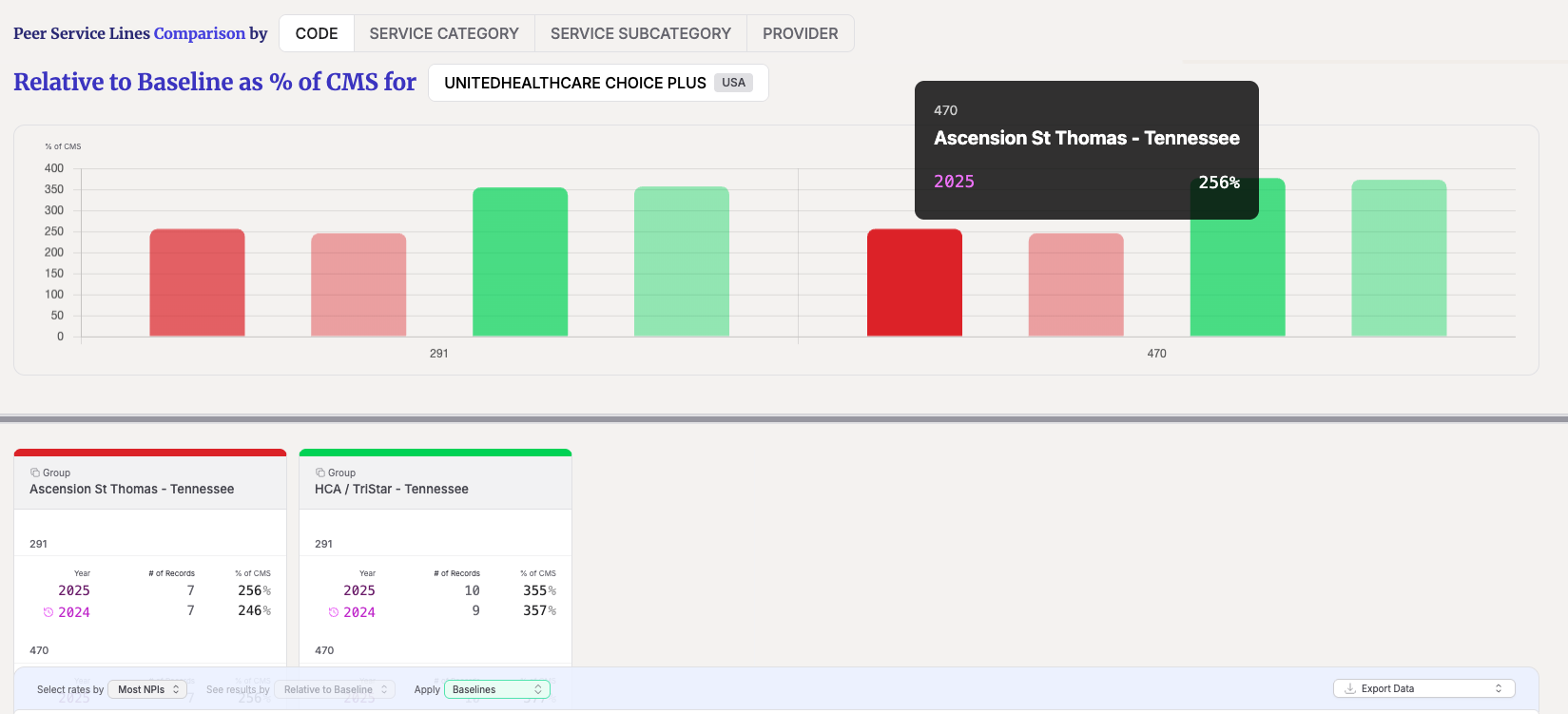Screen dimensions: 1568x714
Task: Select the Ascension St Thomas - Tennessee card title
Action: (132, 489)
